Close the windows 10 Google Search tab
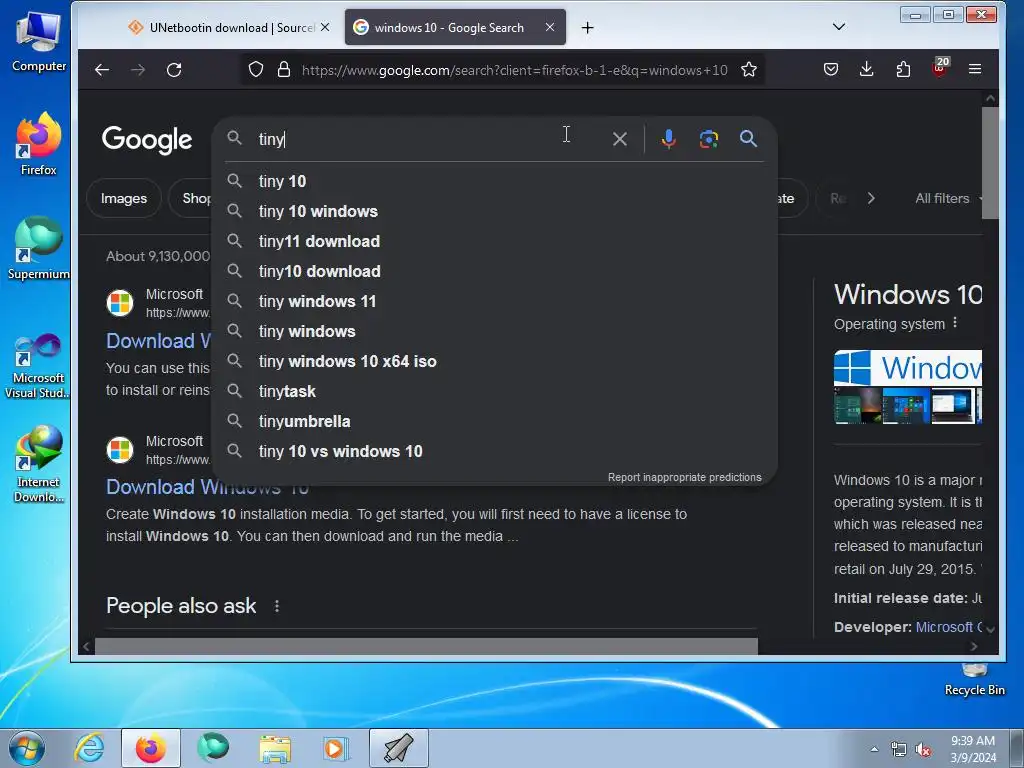1024x768 pixels. [550, 27]
